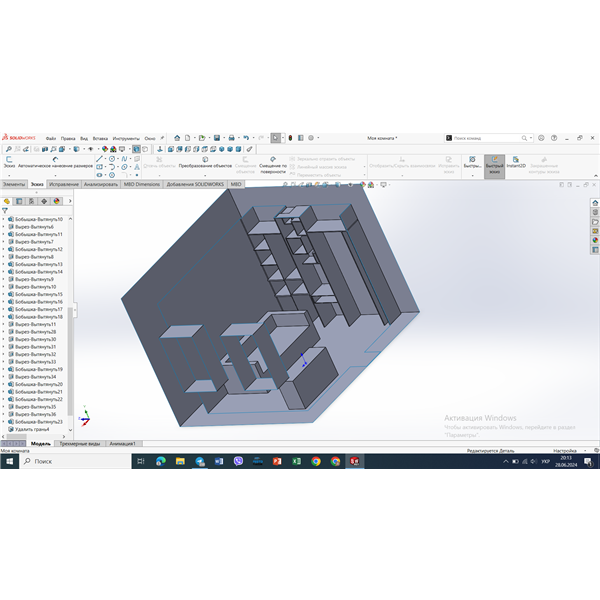Switch to the Добавления SOLIDWORKS tab
This screenshot has height=600, width=600.
click(195, 184)
